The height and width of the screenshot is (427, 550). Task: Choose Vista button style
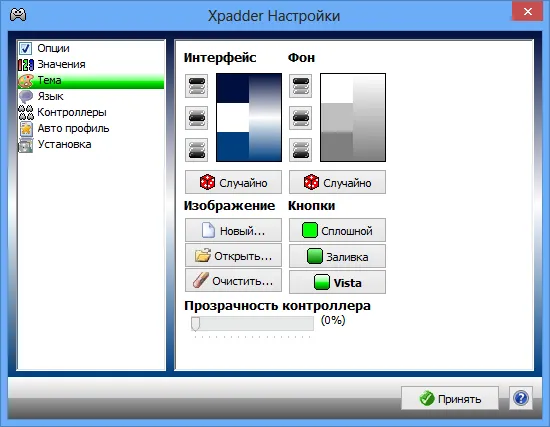(337, 282)
